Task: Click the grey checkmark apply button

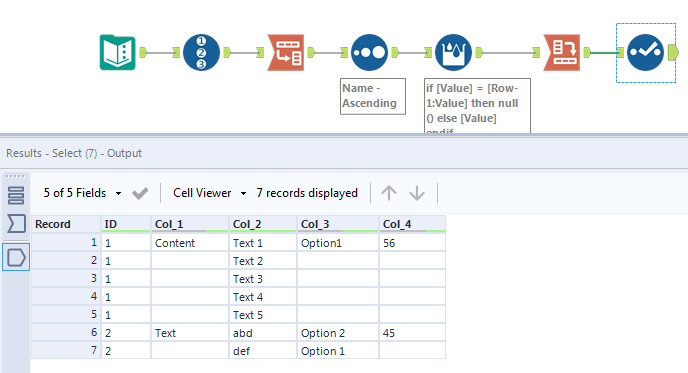Action: (x=140, y=193)
